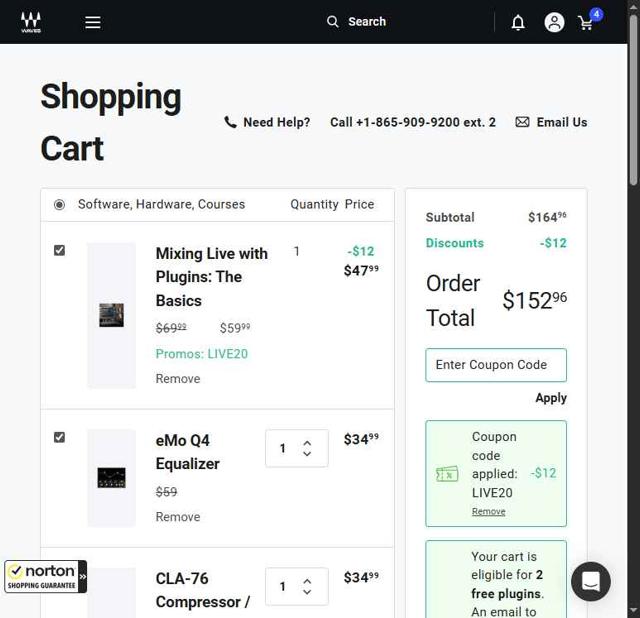Remove eMo Q4 Equalizer from cart
640x618 pixels.
point(178,517)
